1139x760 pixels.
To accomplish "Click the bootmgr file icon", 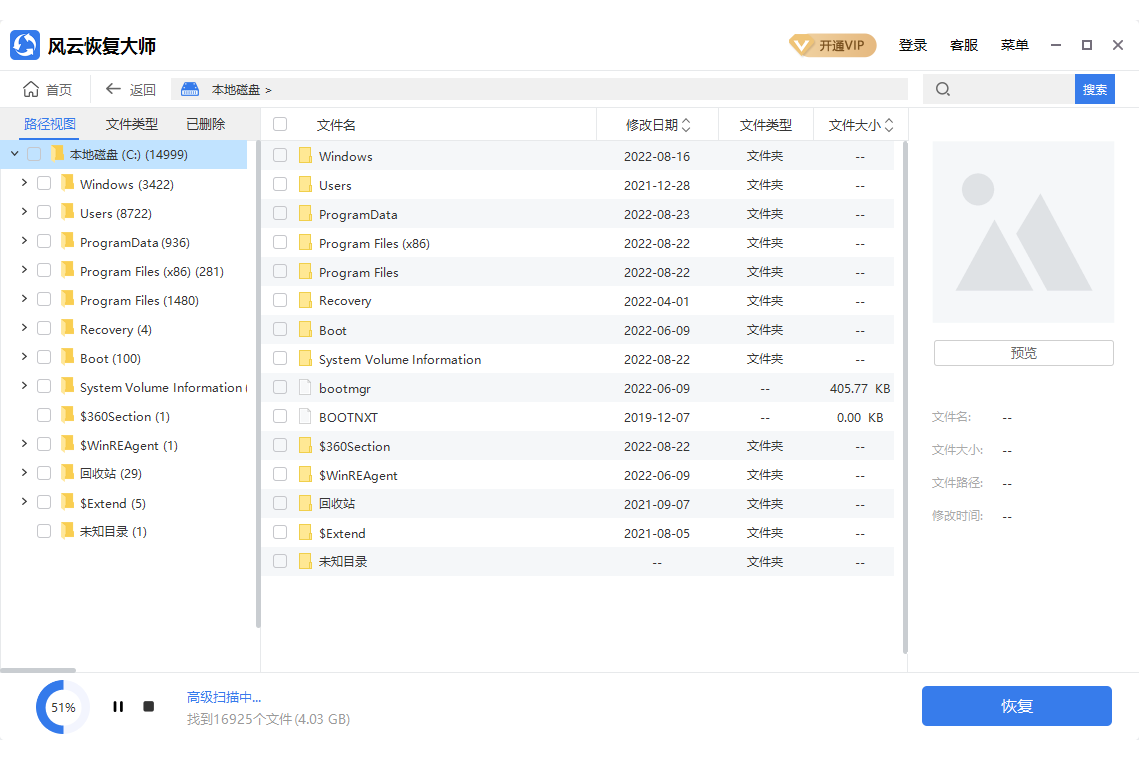I will pyautogui.click(x=306, y=388).
